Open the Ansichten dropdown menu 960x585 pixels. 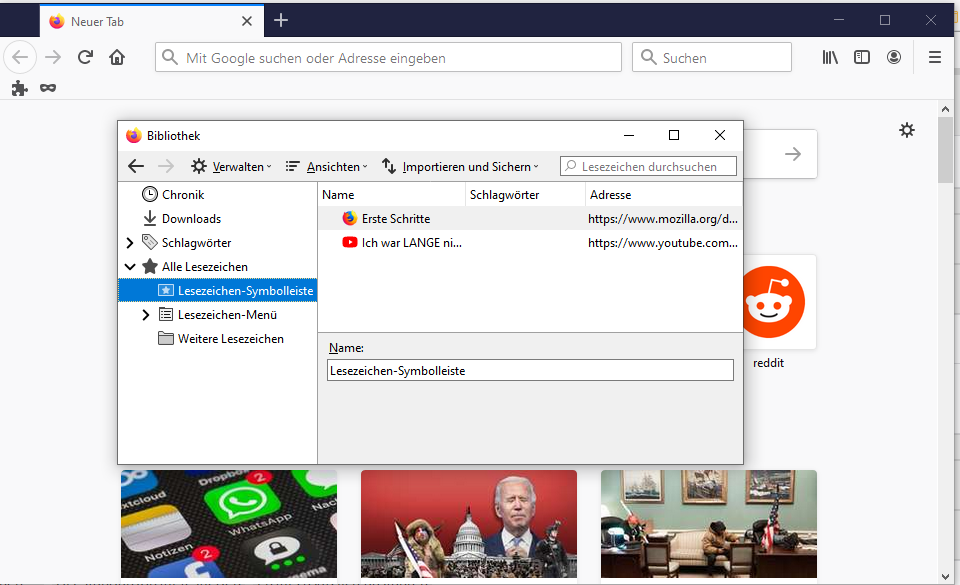[326, 167]
